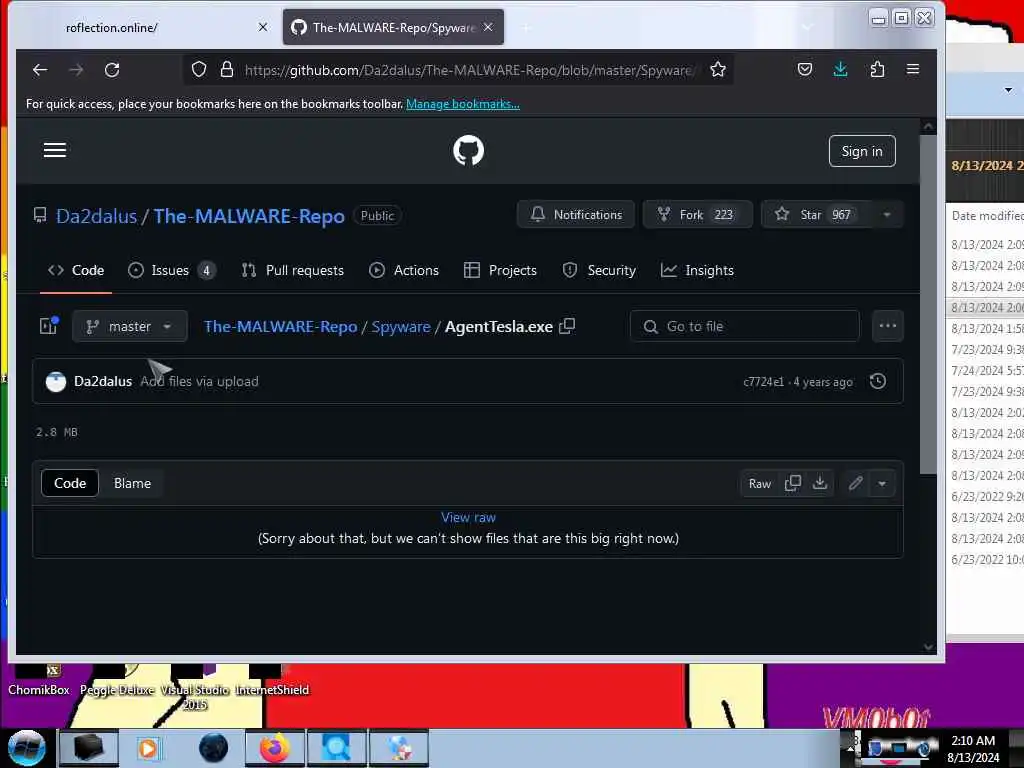Star the repository button

coord(816,215)
